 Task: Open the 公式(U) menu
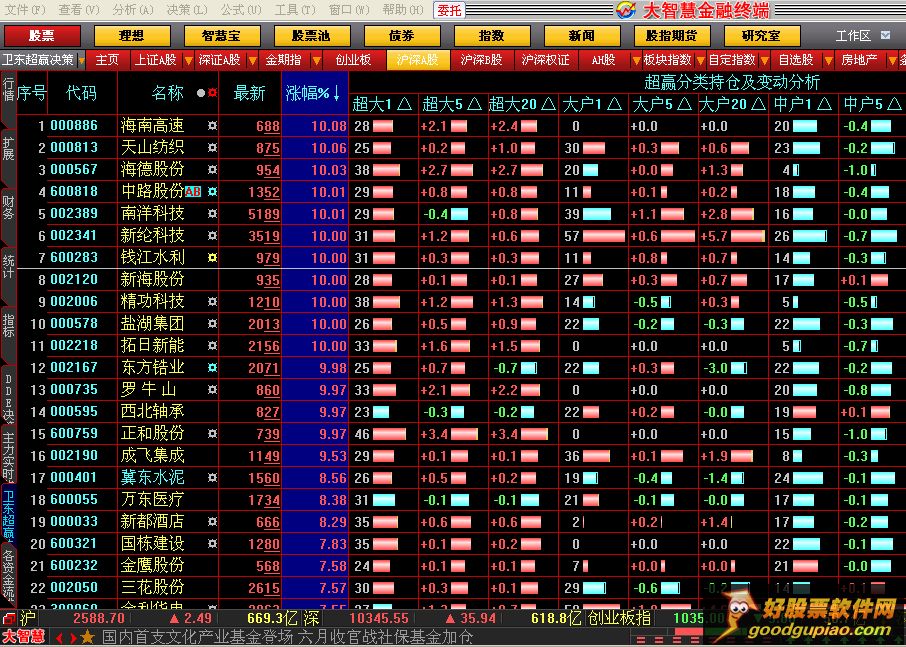241,10
